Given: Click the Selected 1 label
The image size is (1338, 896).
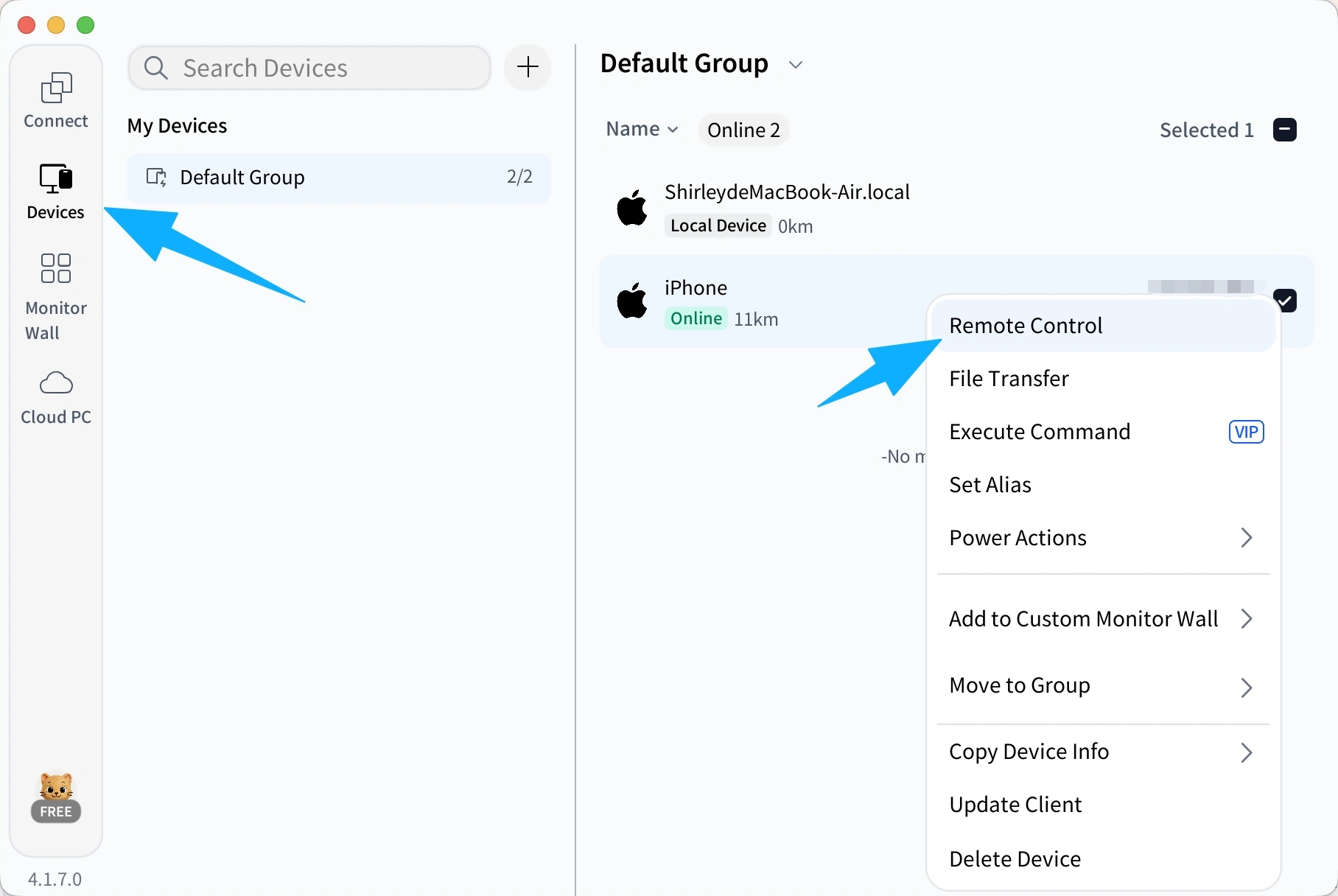Looking at the screenshot, I should (x=1207, y=130).
